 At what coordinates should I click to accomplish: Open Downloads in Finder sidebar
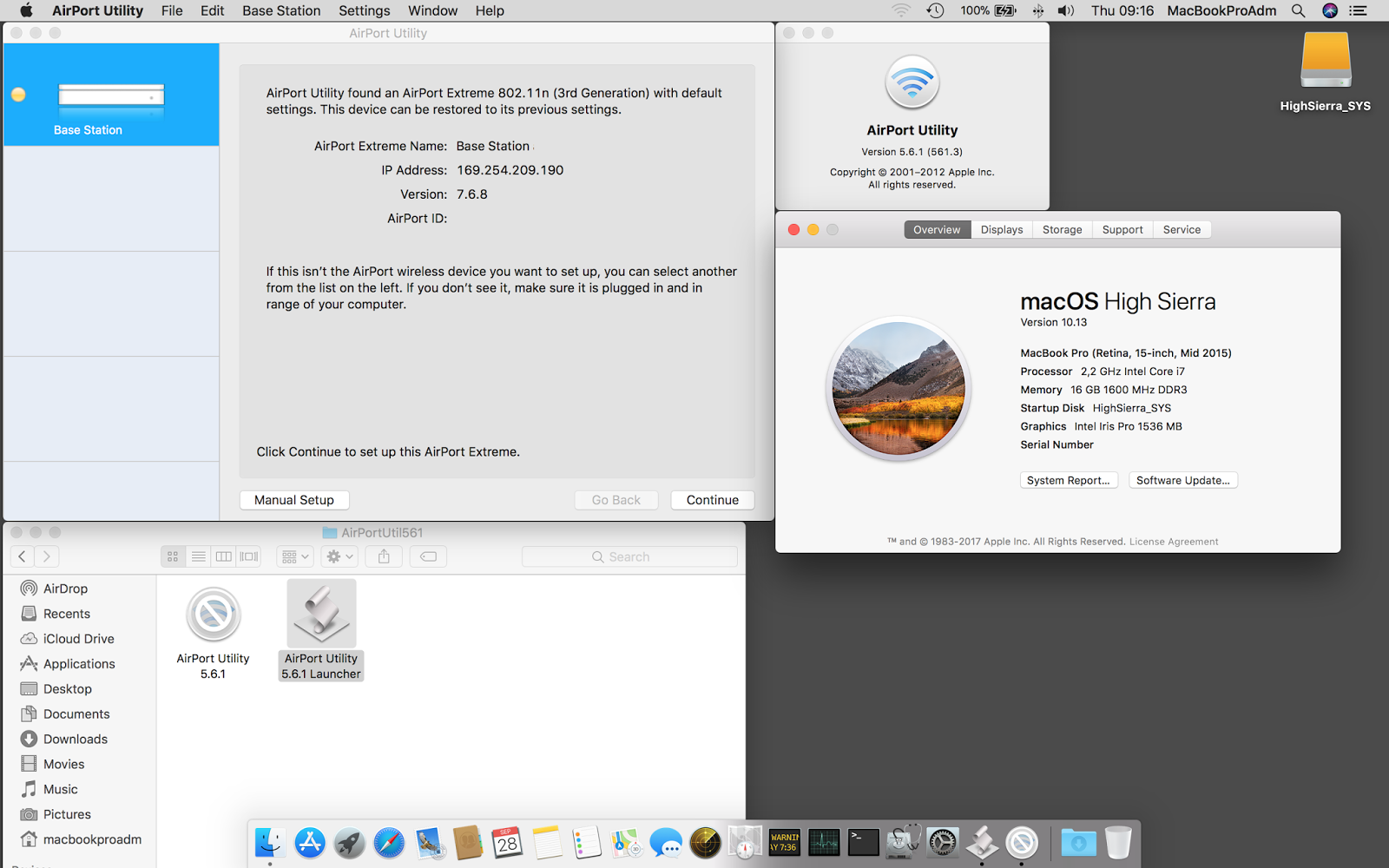click(75, 740)
